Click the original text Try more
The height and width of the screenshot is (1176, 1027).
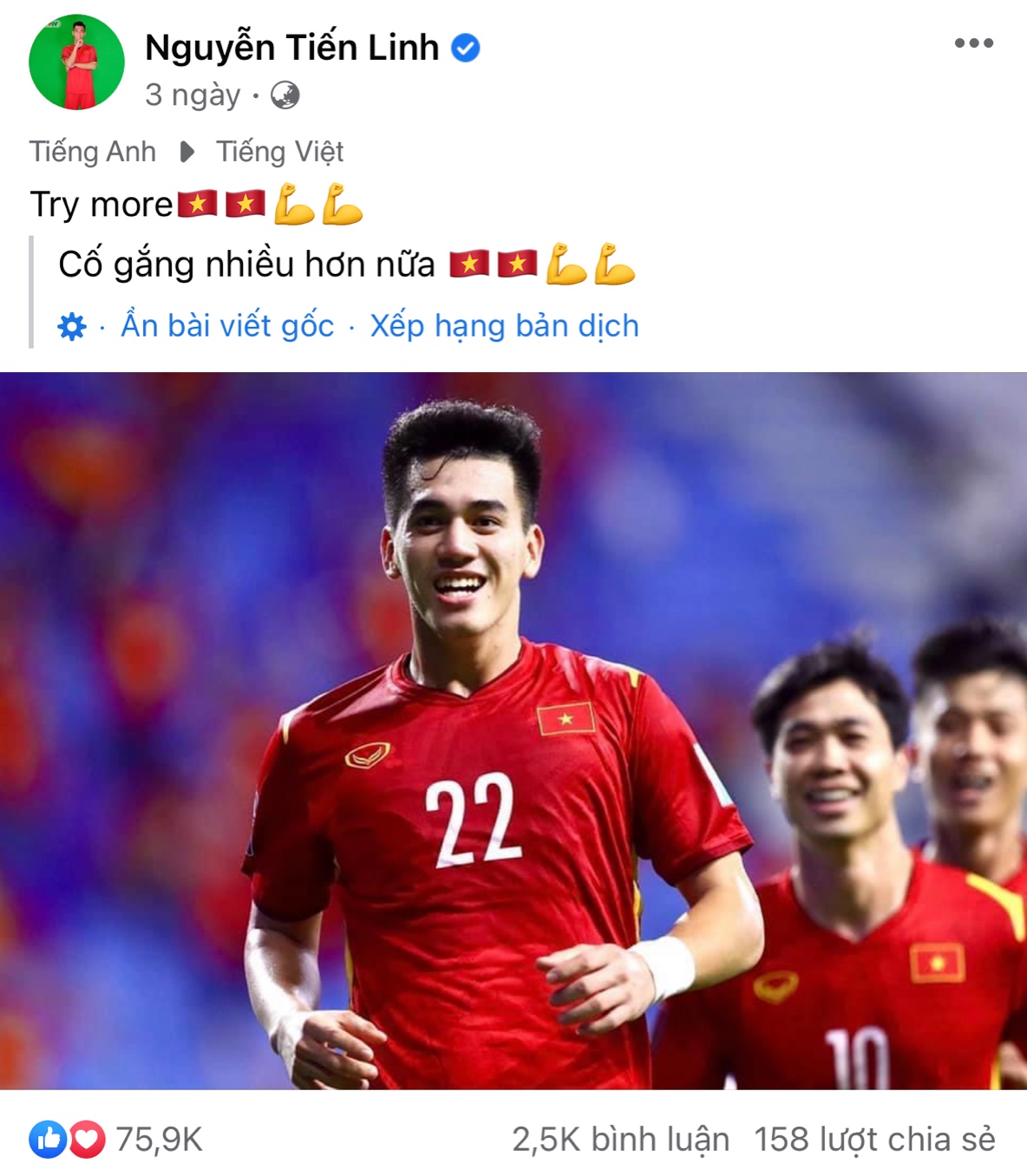[102, 205]
